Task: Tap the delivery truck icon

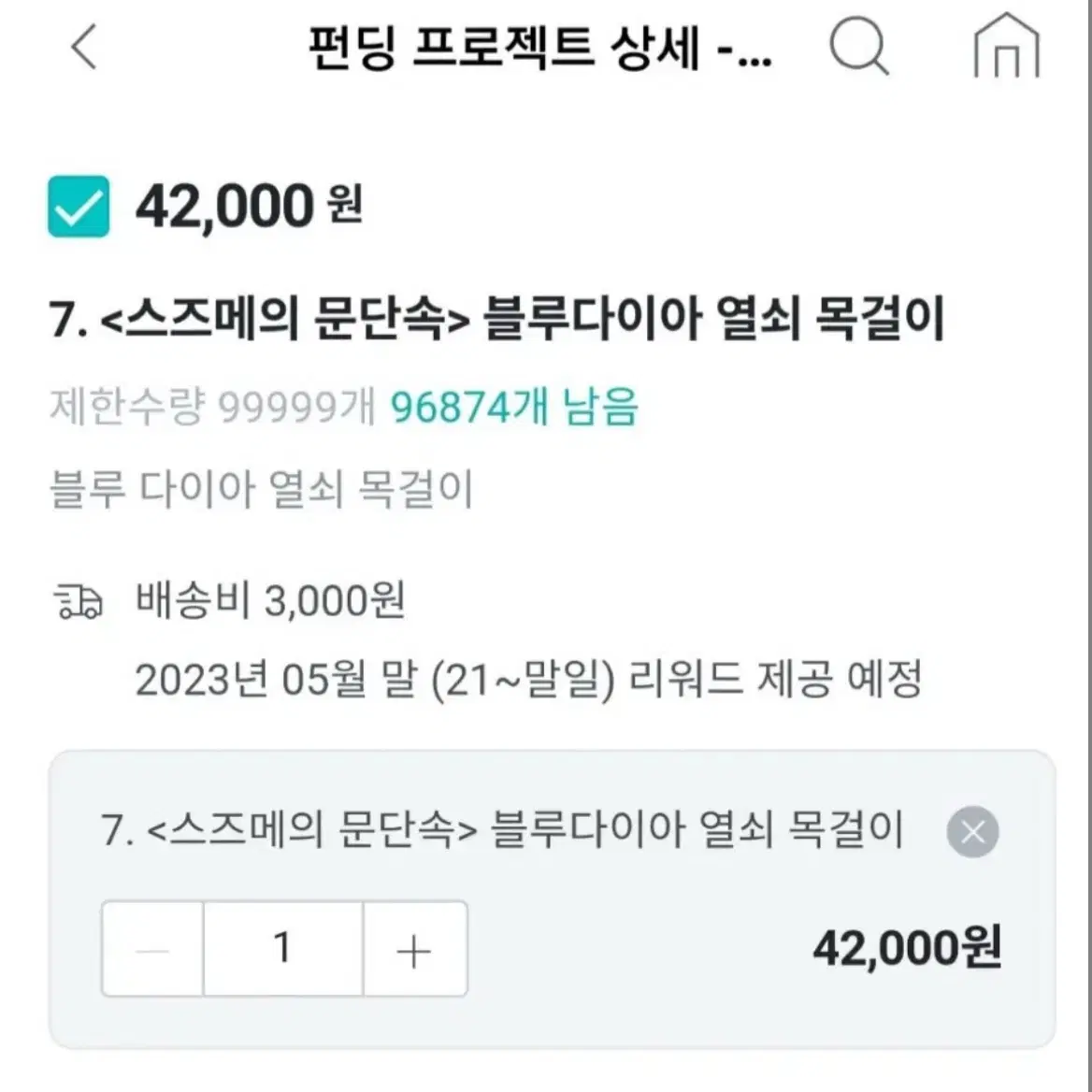Action: (78, 602)
